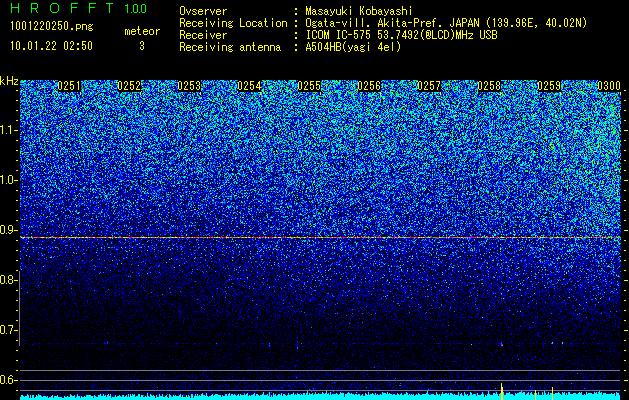The image size is (629, 400).
Task: Click the filename 1001220250.png
Action: coord(52,26)
